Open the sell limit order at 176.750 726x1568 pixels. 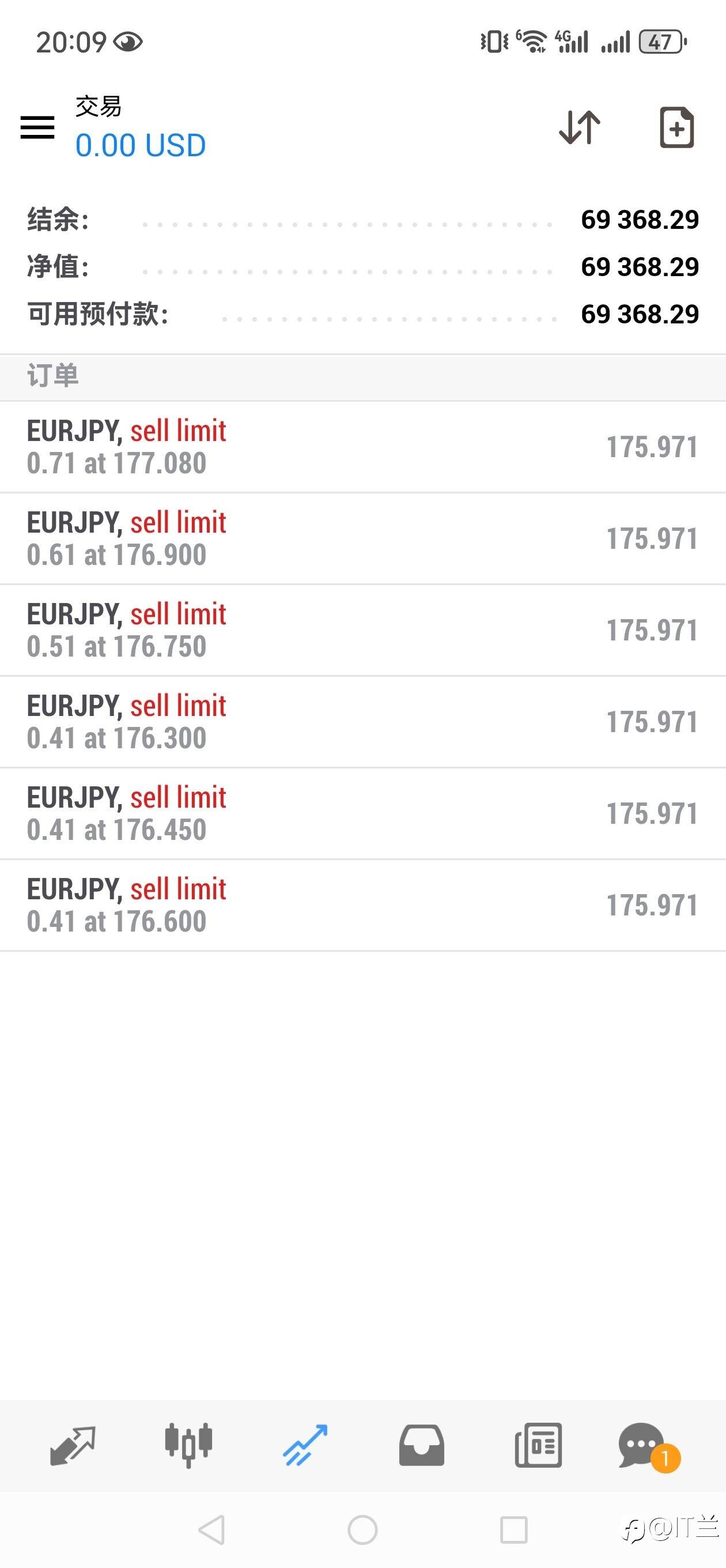[x=362, y=630]
